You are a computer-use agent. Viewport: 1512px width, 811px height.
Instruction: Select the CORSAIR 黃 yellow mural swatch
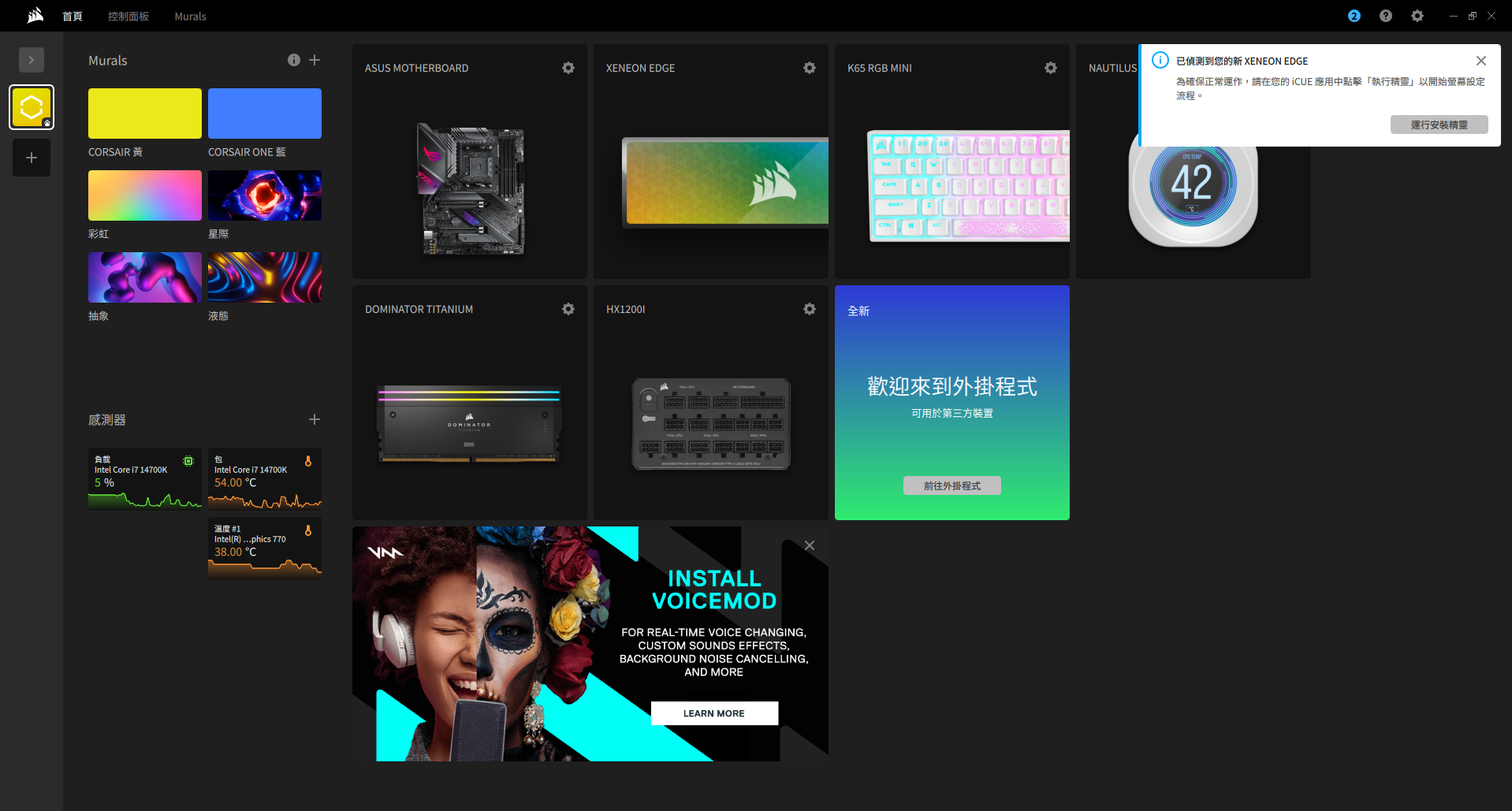[x=145, y=113]
